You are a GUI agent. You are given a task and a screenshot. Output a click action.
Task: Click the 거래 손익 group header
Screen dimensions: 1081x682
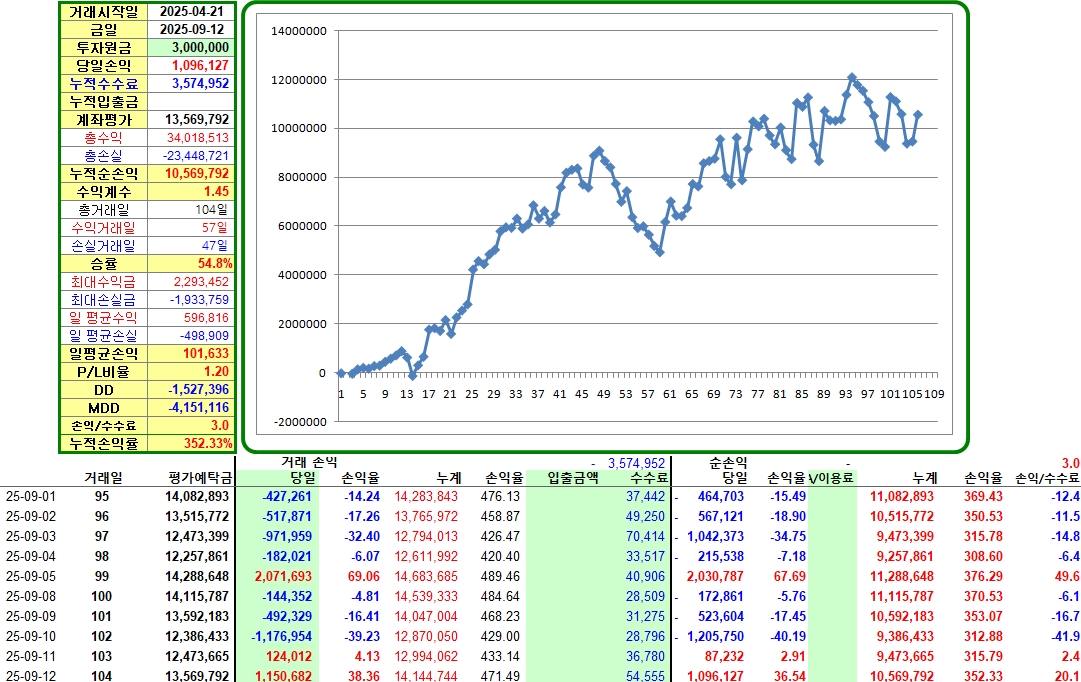tap(309, 462)
